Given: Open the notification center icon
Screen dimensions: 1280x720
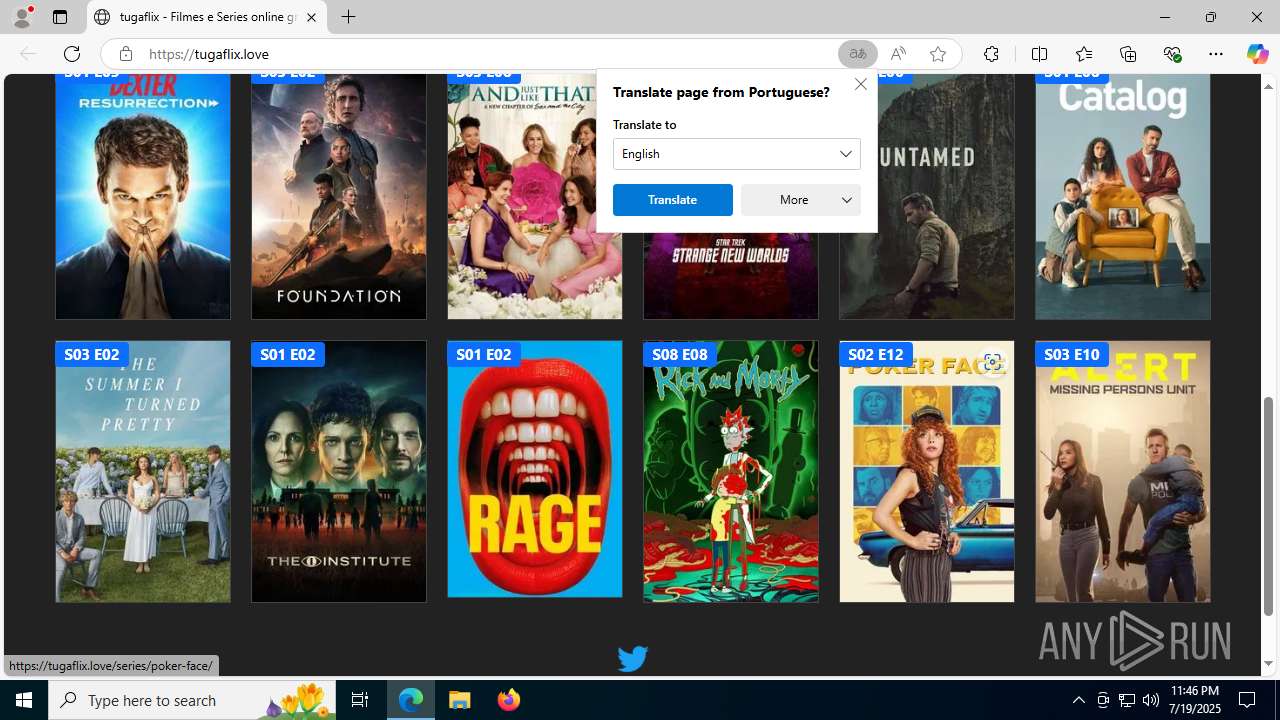Looking at the screenshot, I should [x=1247, y=700].
